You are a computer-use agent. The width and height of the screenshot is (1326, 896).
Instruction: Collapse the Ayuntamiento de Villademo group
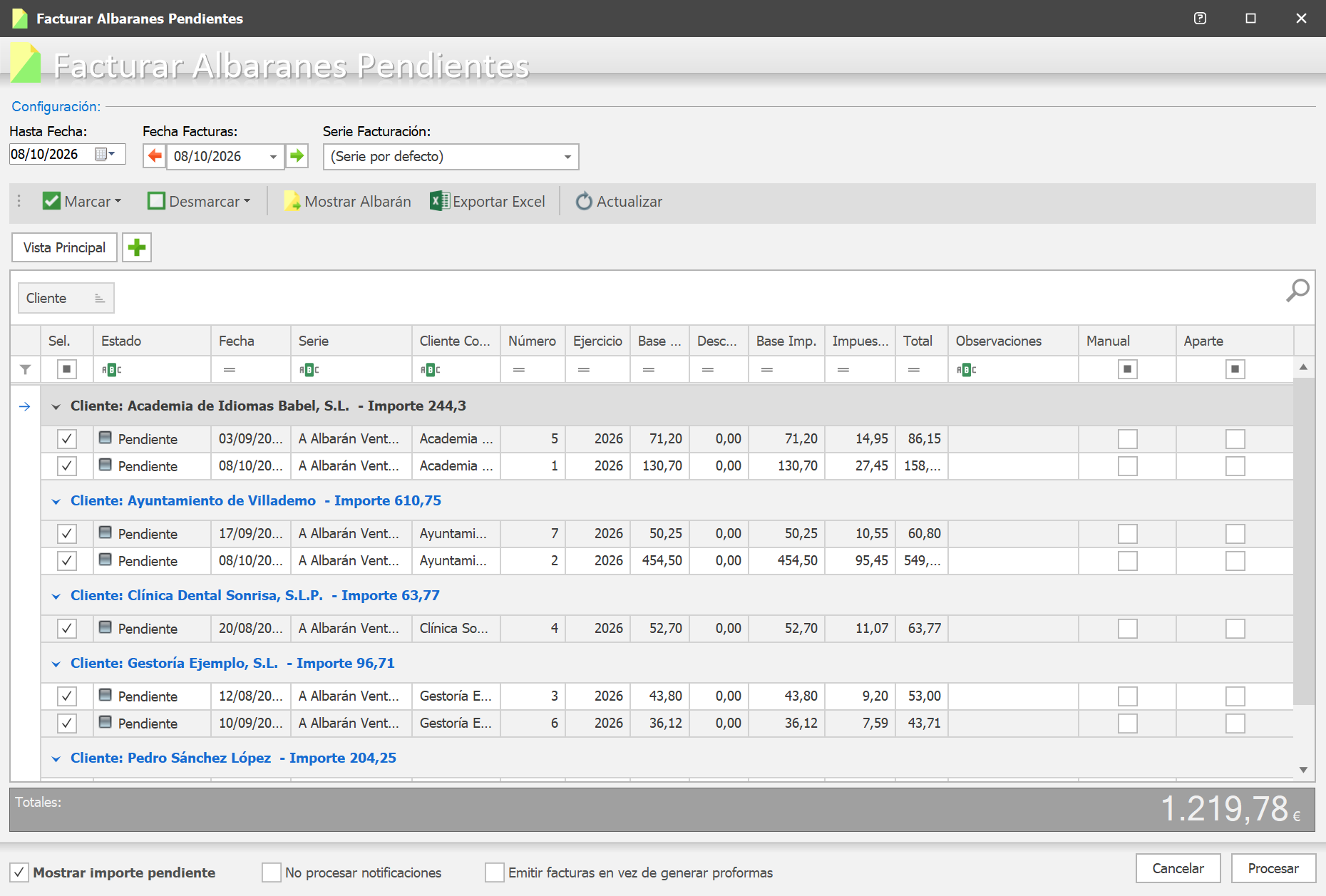point(56,501)
